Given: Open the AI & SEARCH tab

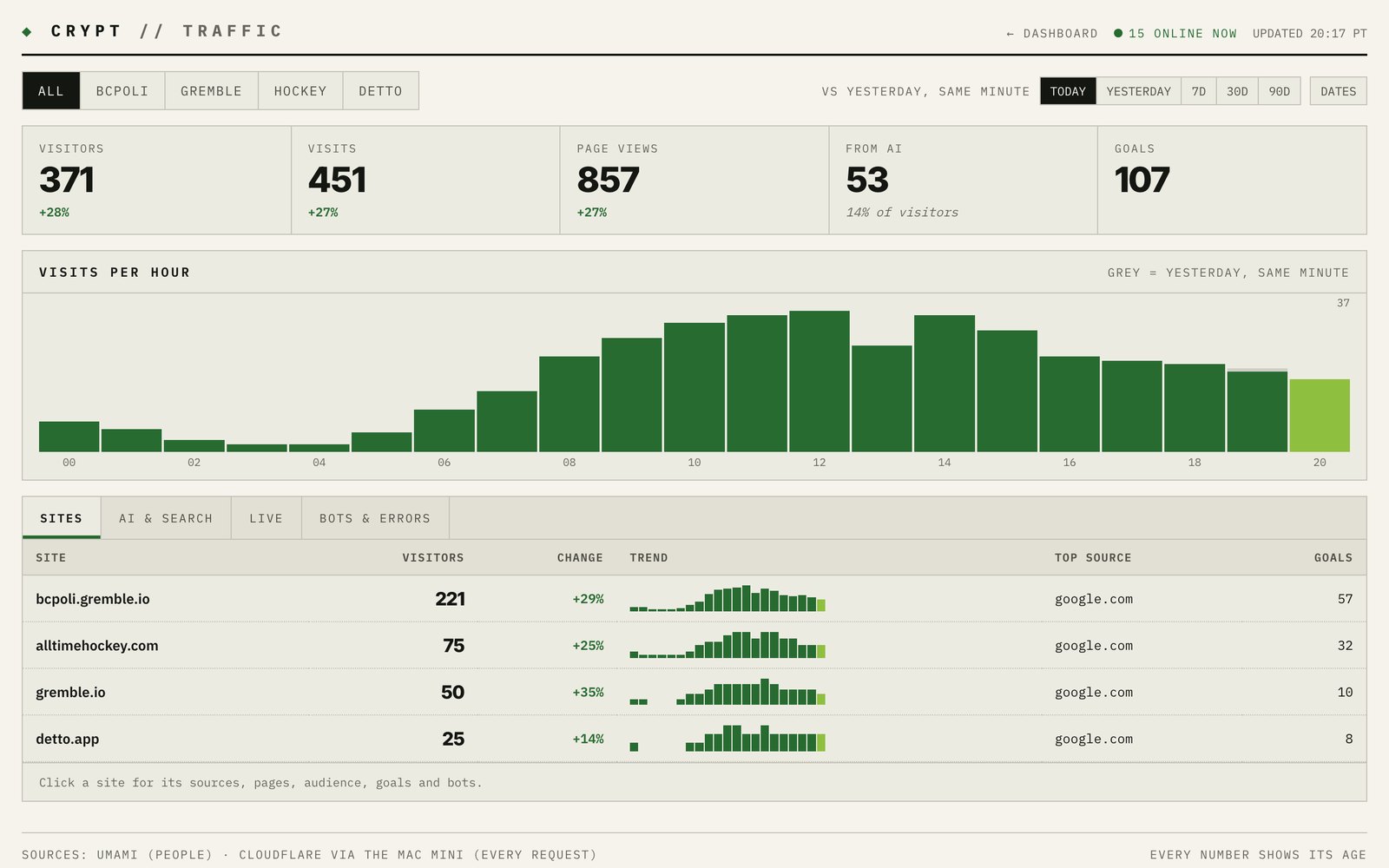Looking at the screenshot, I should (166, 518).
